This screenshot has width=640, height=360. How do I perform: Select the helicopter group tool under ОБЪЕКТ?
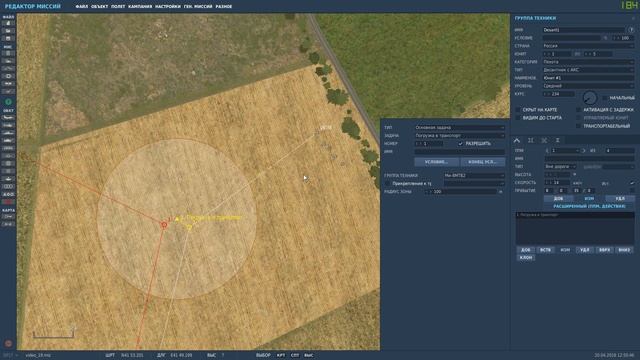(8, 125)
